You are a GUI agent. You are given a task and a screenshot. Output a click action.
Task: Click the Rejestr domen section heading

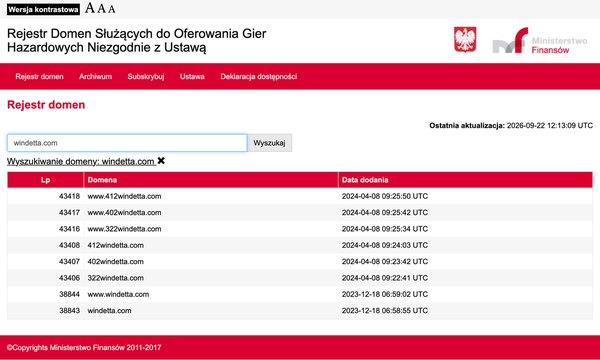click(46, 105)
